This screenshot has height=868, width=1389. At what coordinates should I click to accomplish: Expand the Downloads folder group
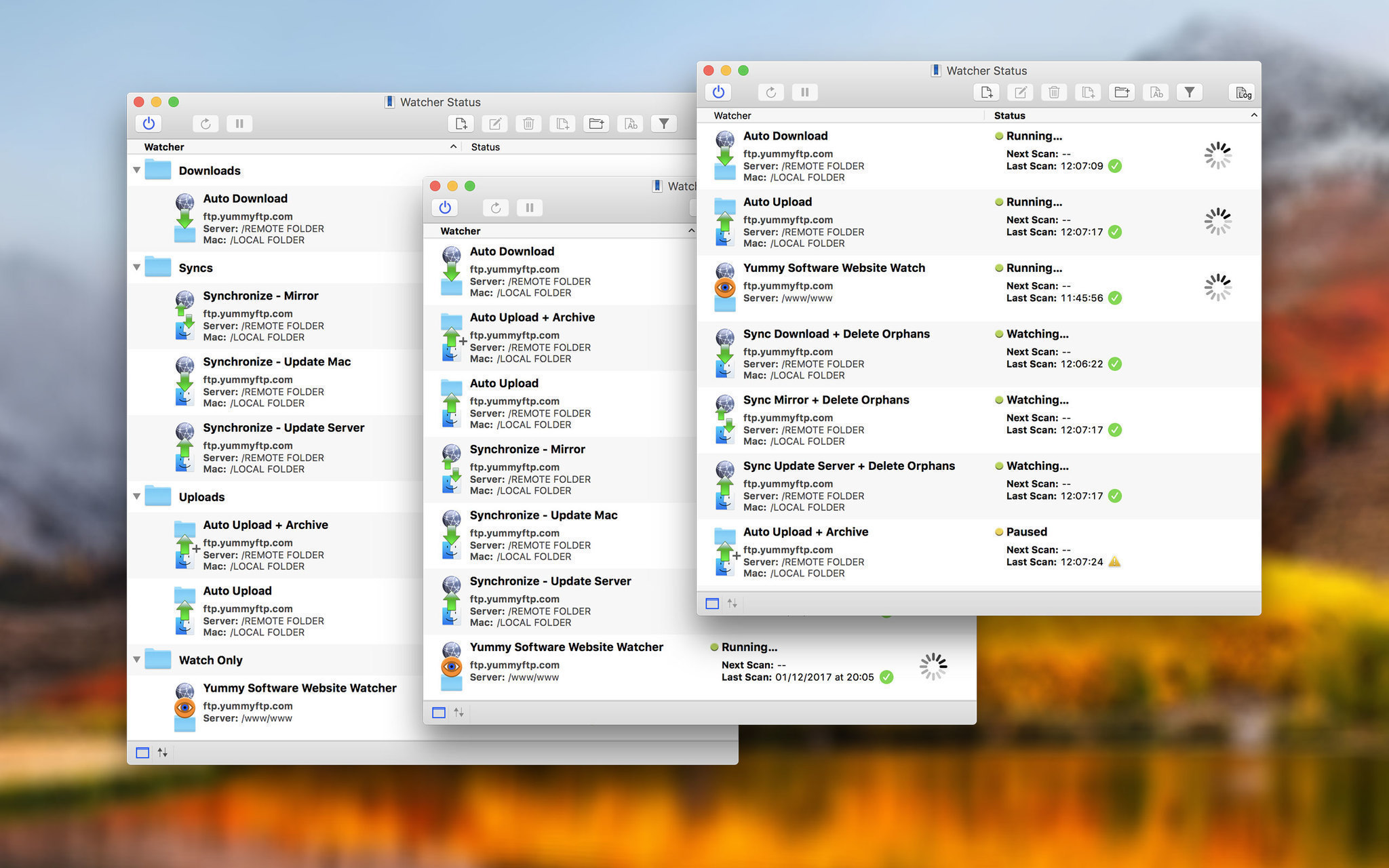pyautogui.click(x=134, y=169)
